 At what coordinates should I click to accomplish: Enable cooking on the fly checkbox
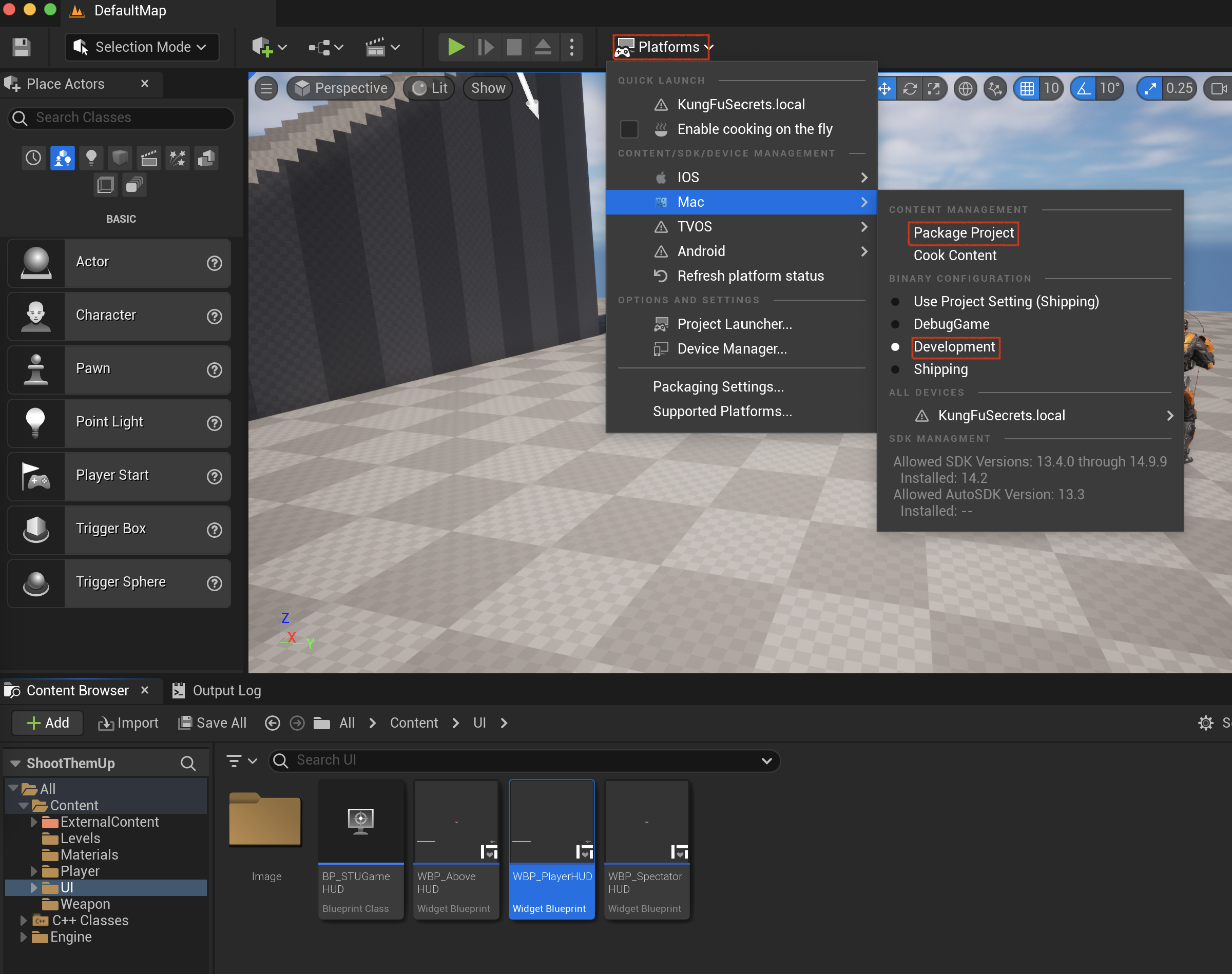[628, 129]
